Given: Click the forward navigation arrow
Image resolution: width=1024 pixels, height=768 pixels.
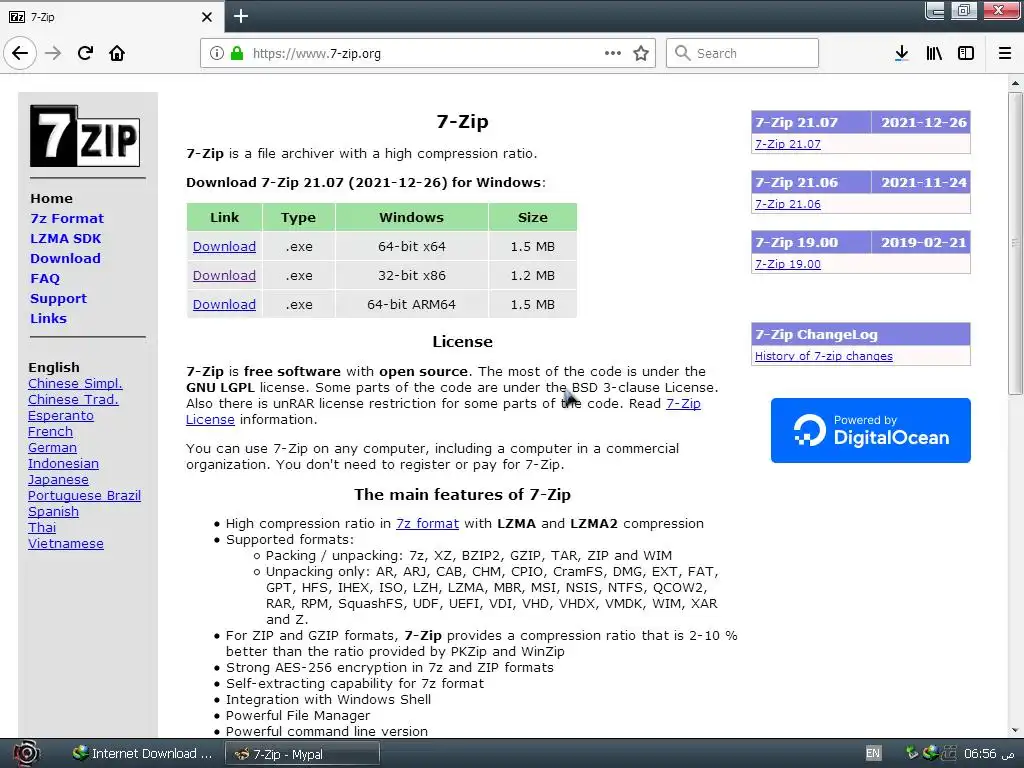Looking at the screenshot, I should click(53, 53).
